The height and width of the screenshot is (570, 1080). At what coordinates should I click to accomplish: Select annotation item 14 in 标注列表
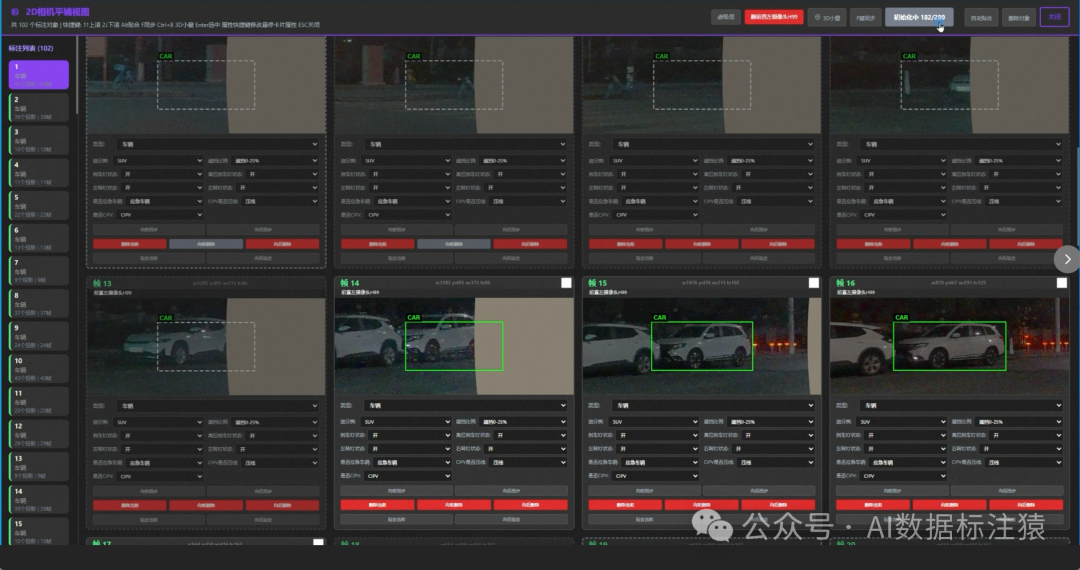(39, 499)
